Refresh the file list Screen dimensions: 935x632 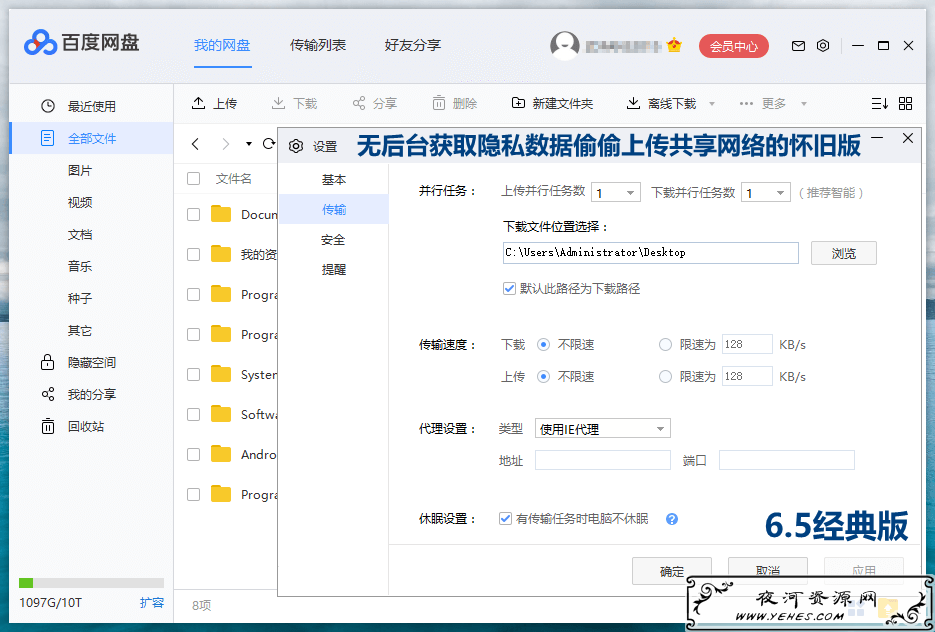click(270, 144)
